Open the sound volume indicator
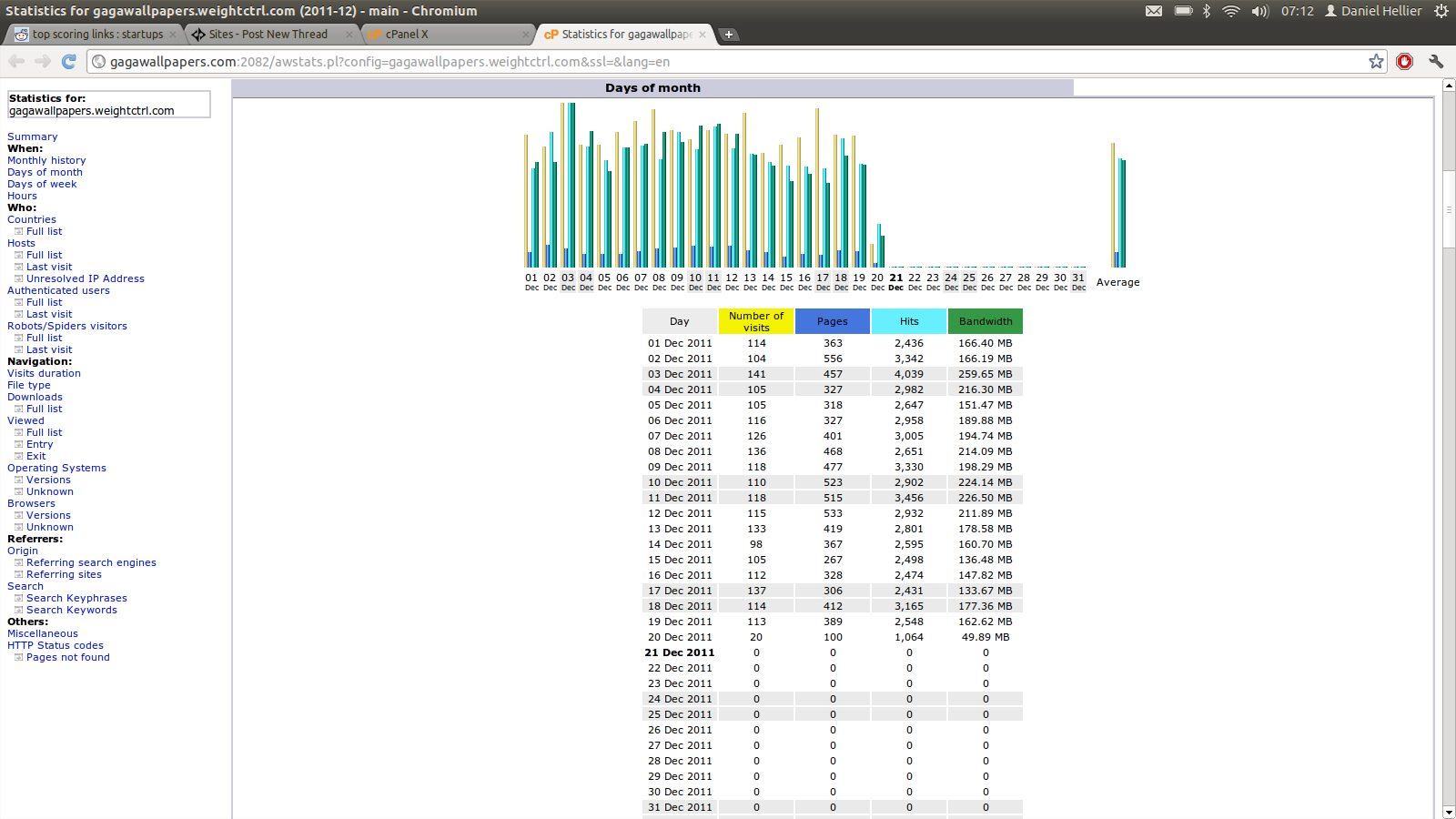The image size is (1456, 819). pyautogui.click(x=1259, y=11)
